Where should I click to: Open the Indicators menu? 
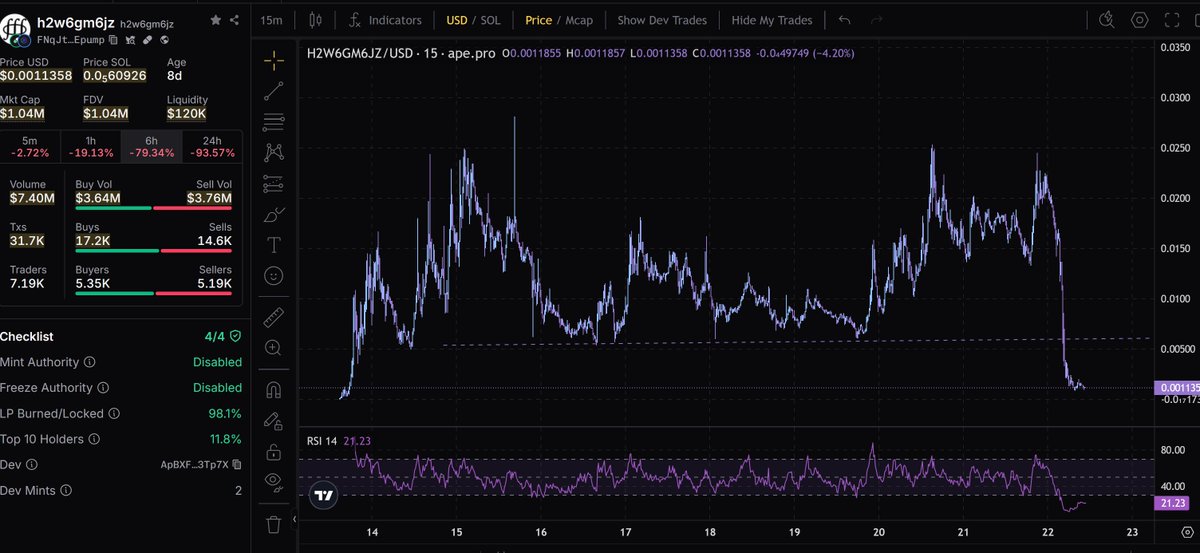(385, 20)
